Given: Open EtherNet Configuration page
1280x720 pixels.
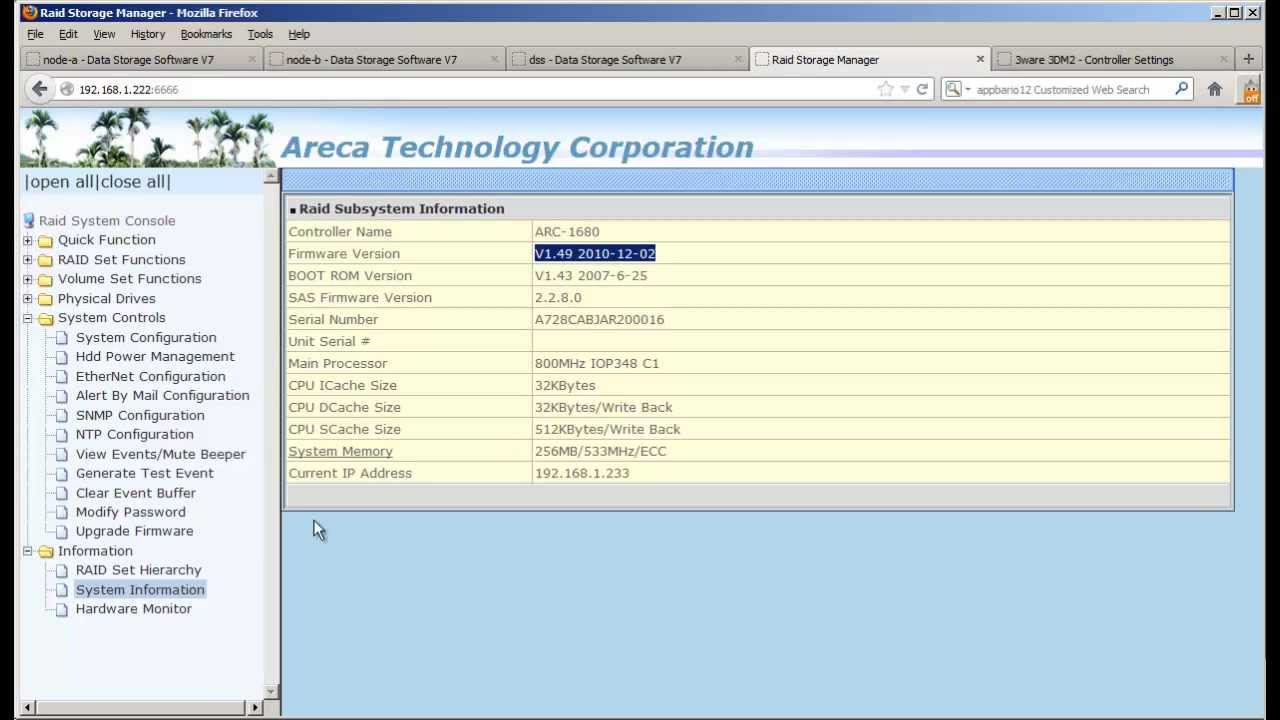Looking at the screenshot, I should [x=150, y=377].
